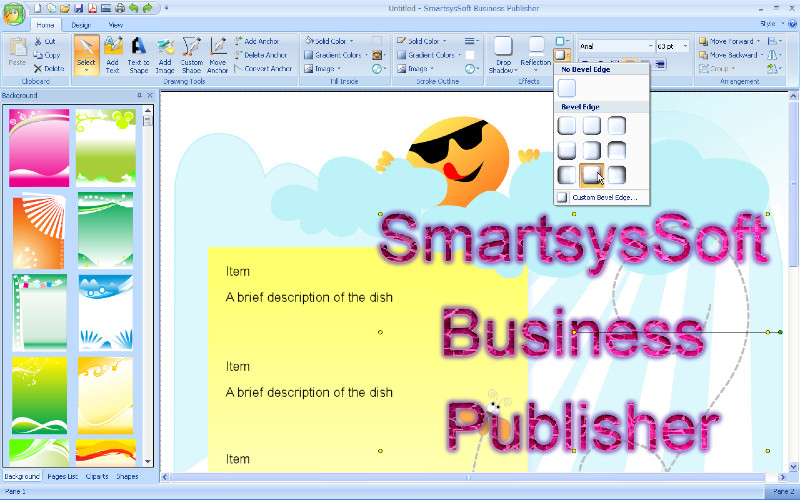
Task: Select the Move Anchor tool
Action: coord(218,55)
